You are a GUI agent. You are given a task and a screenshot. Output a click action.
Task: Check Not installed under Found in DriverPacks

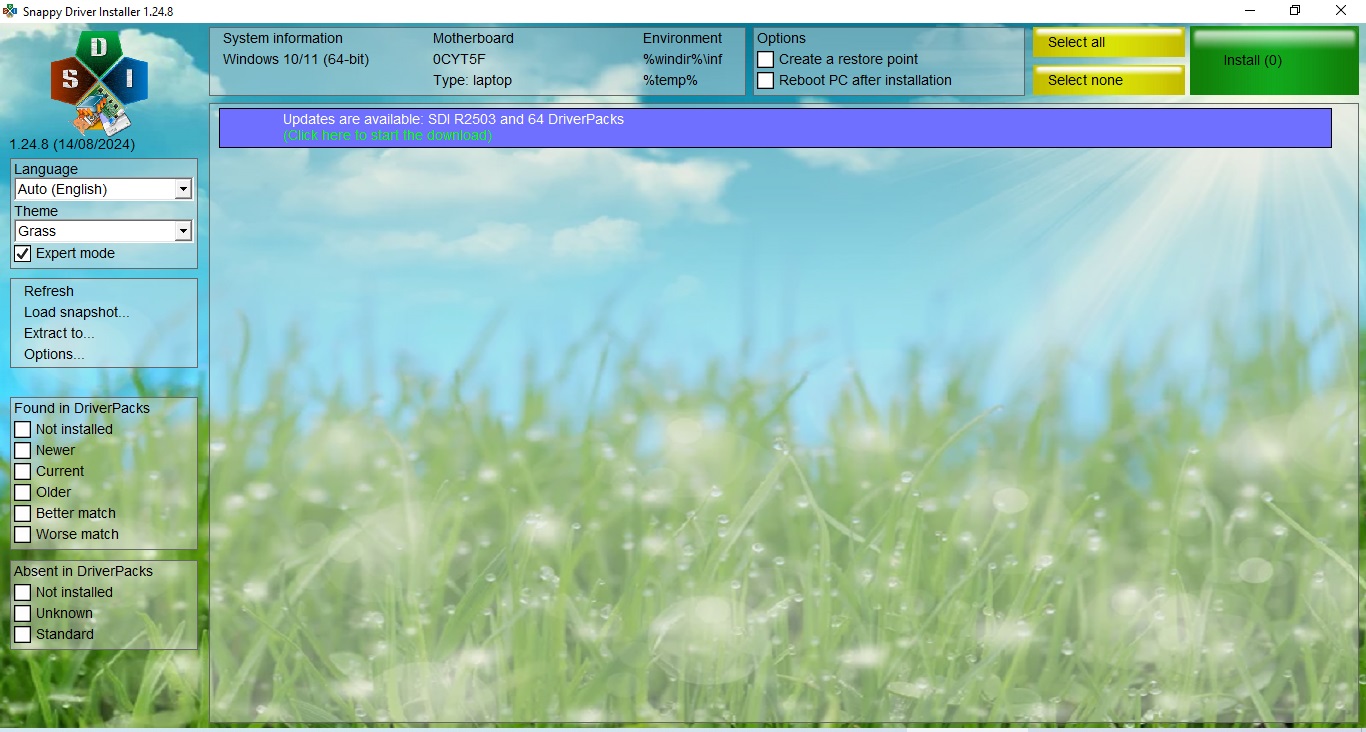(x=22, y=429)
